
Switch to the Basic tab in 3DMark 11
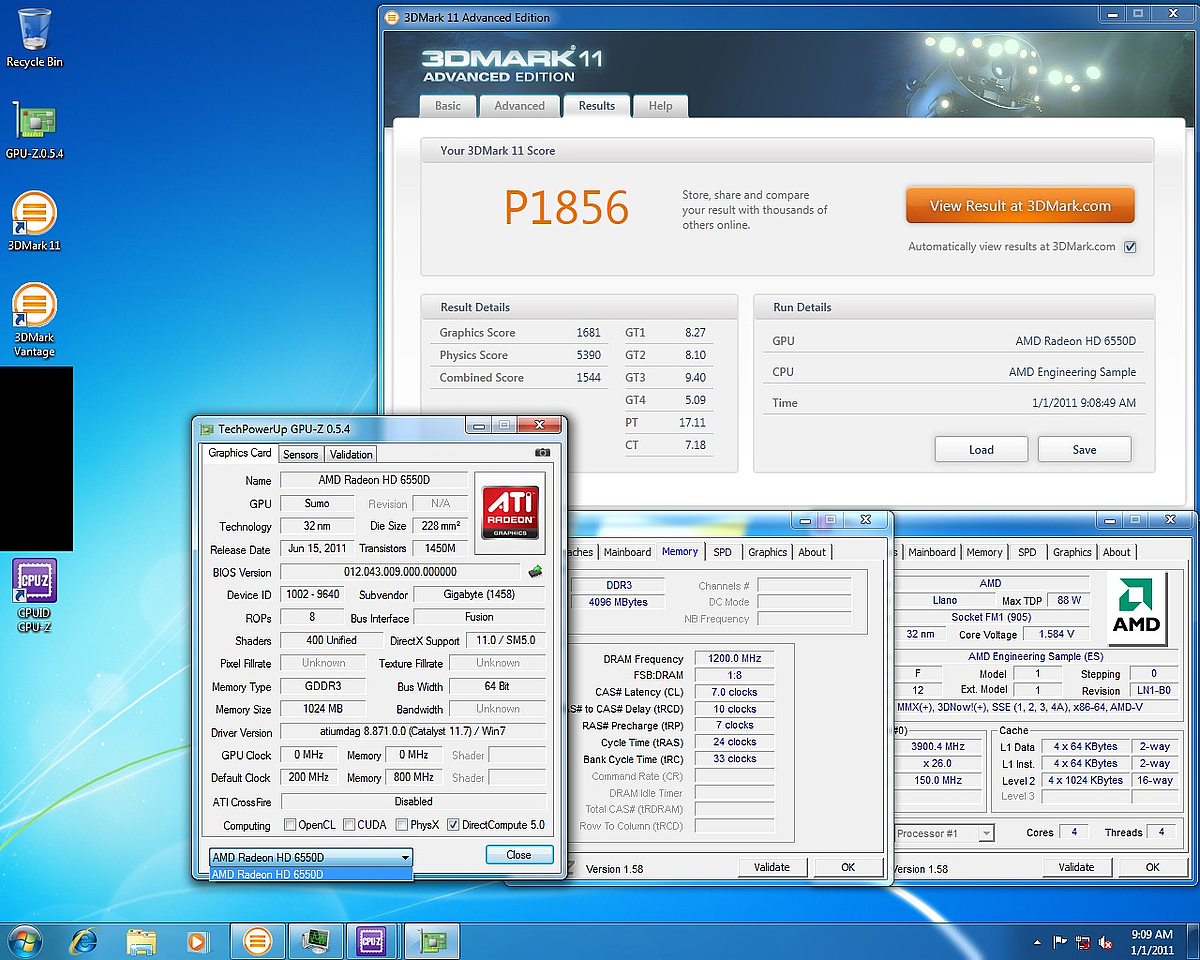(448, 106)
